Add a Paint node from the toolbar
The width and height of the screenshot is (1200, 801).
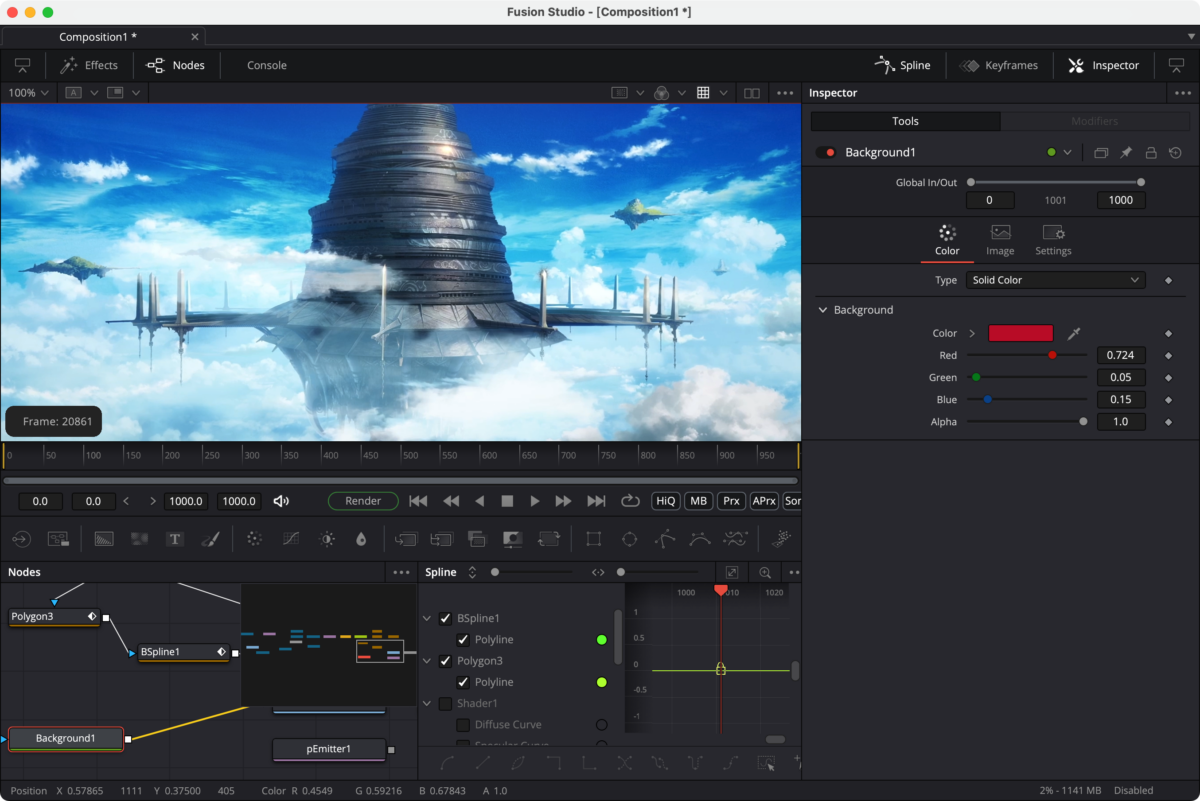pos(210,539)
